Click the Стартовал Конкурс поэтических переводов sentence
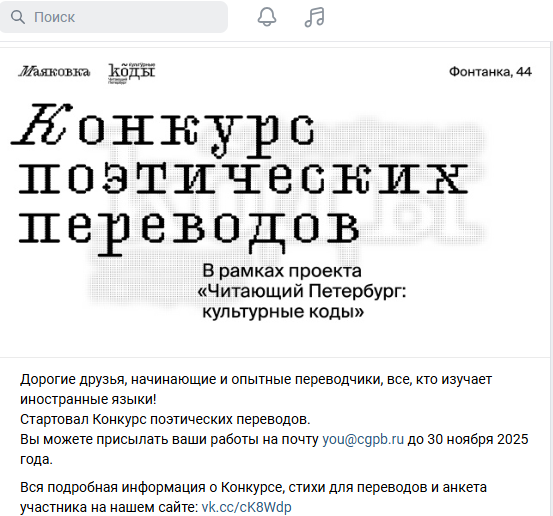Viewport: 553px width, 516px height. (x=165, y=420)
